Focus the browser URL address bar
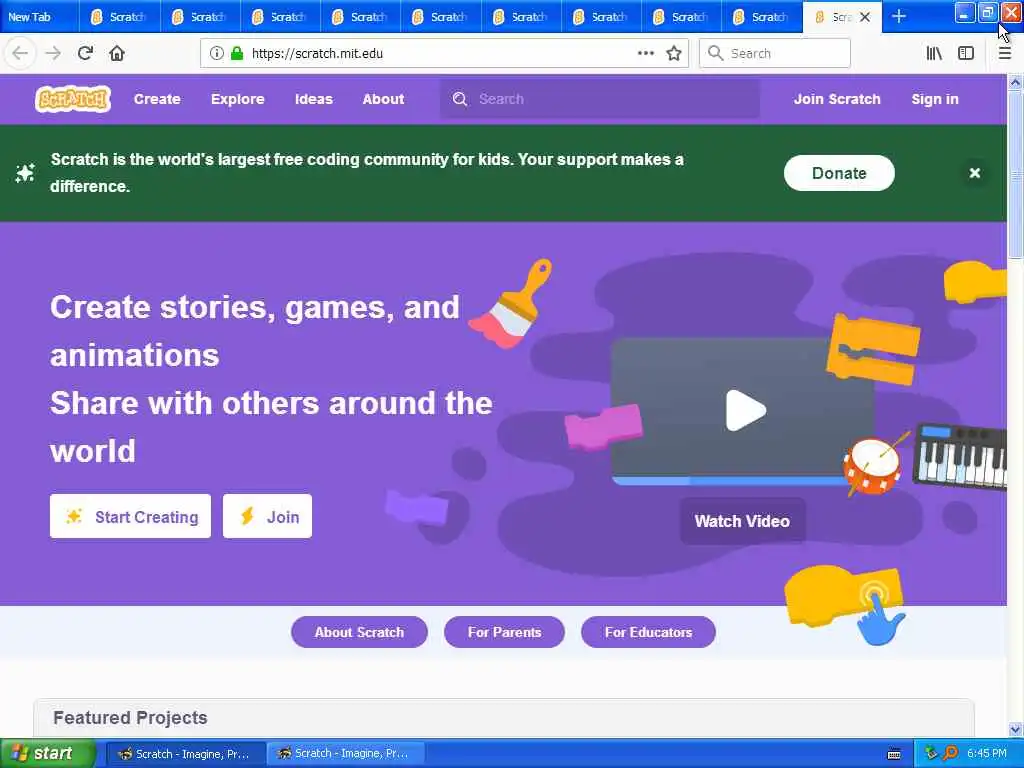Viewport: 1024px width, 768px height. (444, 54)
